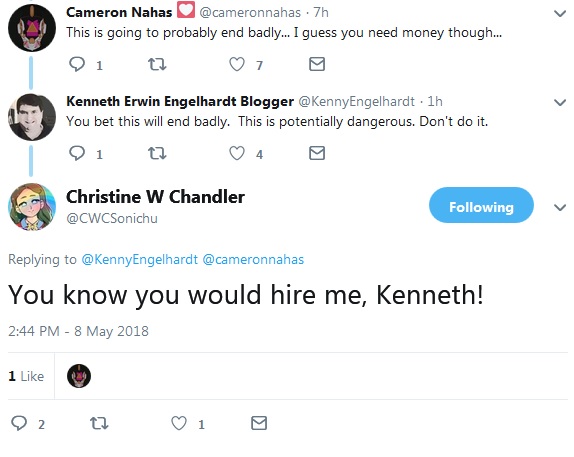Click the Following button to unfollow
Viewport: 574px width, 457px height.
click(x=481, y=205)
